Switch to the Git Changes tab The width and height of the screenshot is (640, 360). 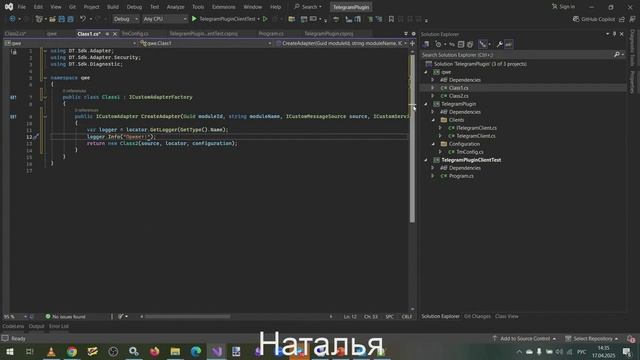point(477,316)
